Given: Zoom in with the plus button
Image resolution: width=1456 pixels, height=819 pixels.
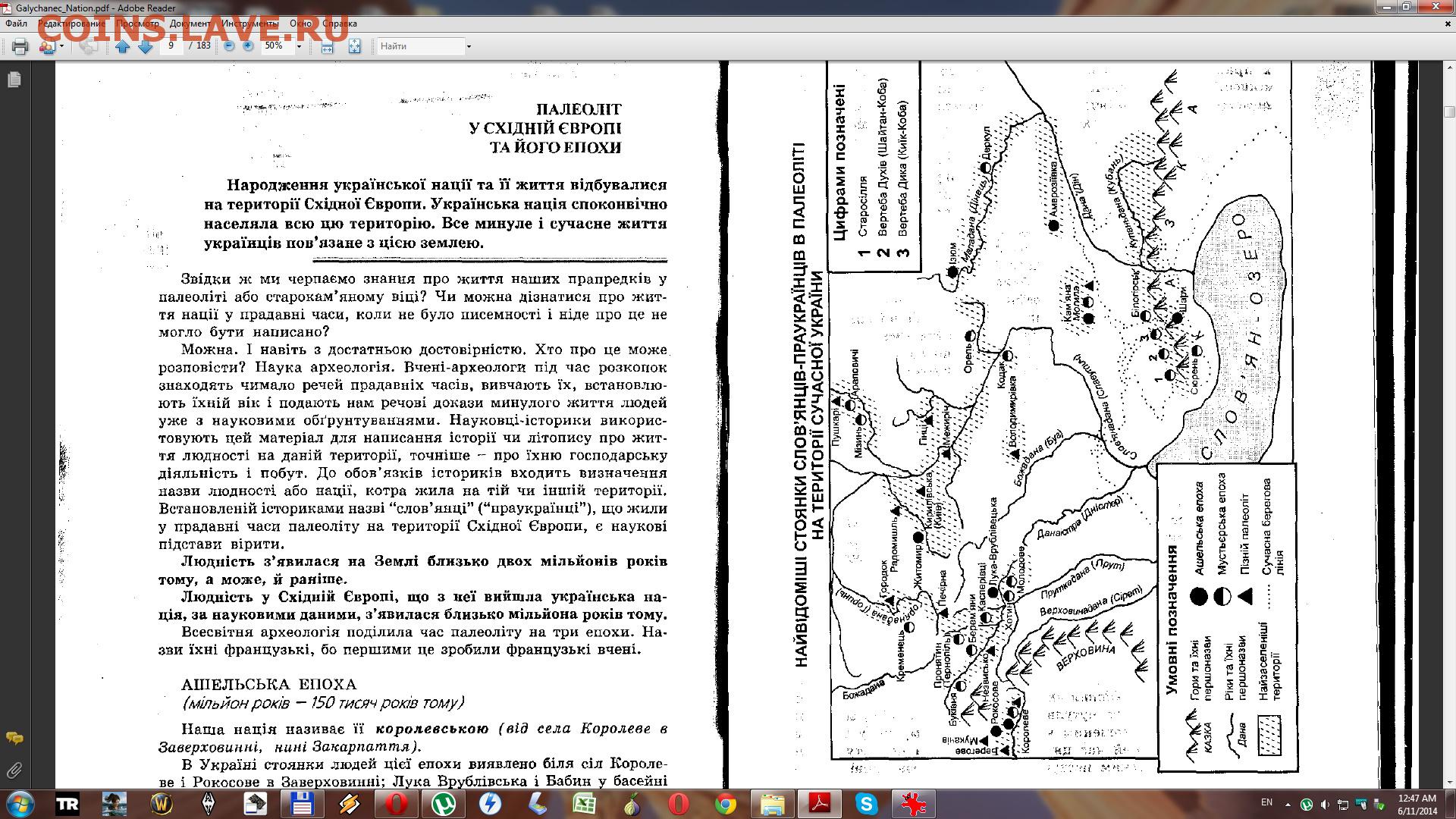Looking at the screenshot, I should (248, 46).
